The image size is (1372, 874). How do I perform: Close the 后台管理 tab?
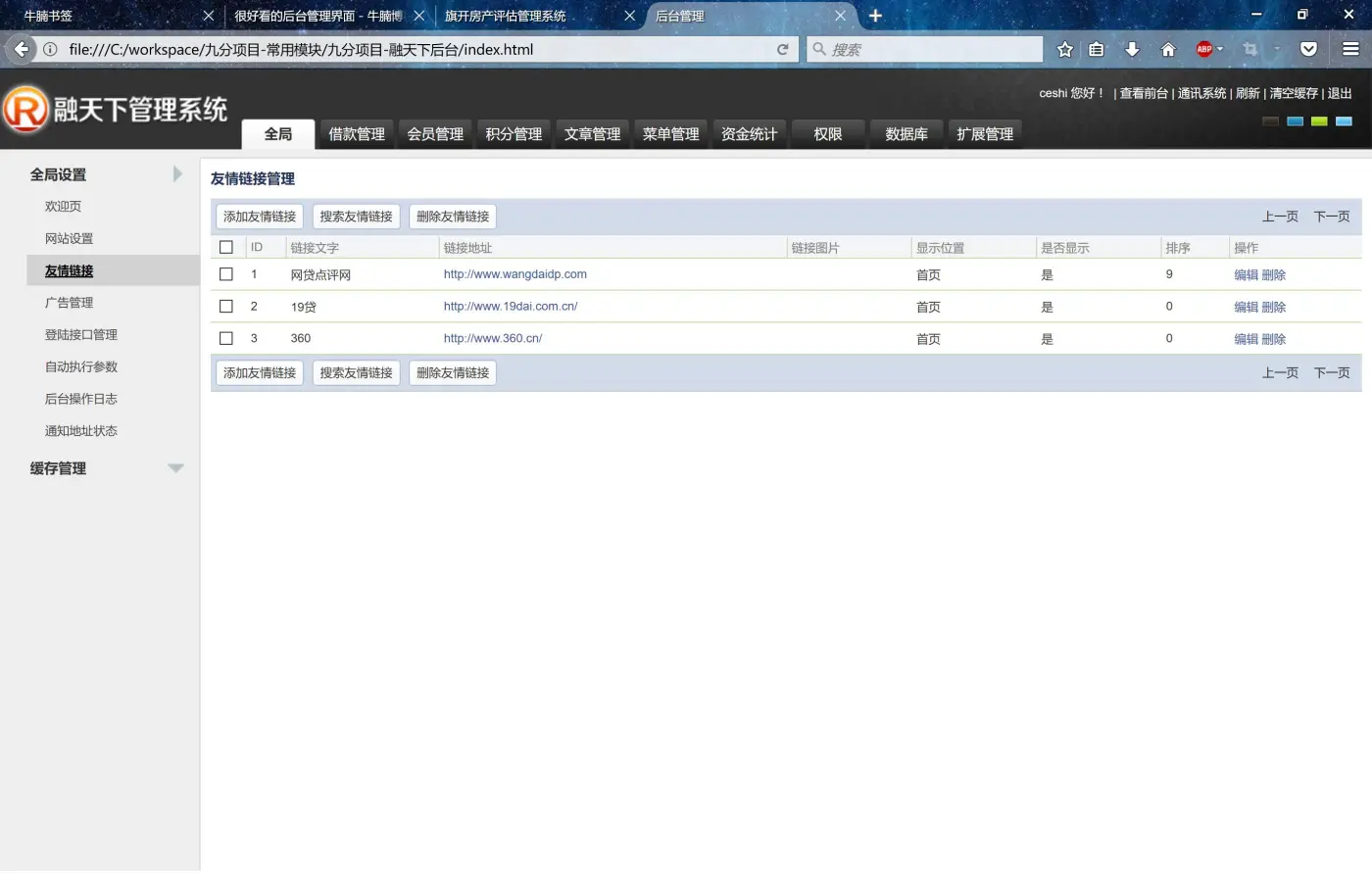[x=840, y=16]
